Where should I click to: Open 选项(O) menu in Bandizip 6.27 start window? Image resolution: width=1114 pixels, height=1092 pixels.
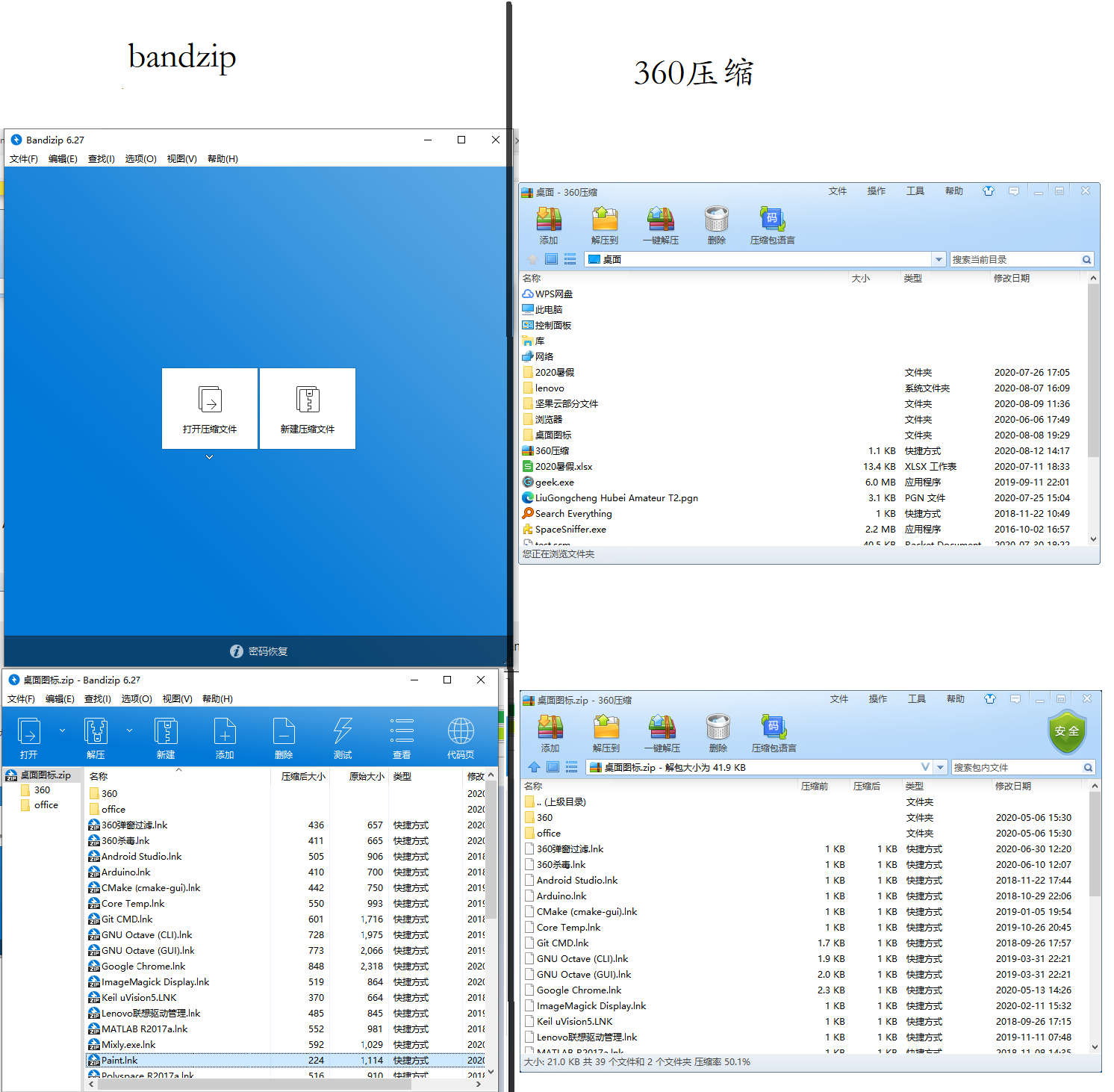click(x=140, y=158)
